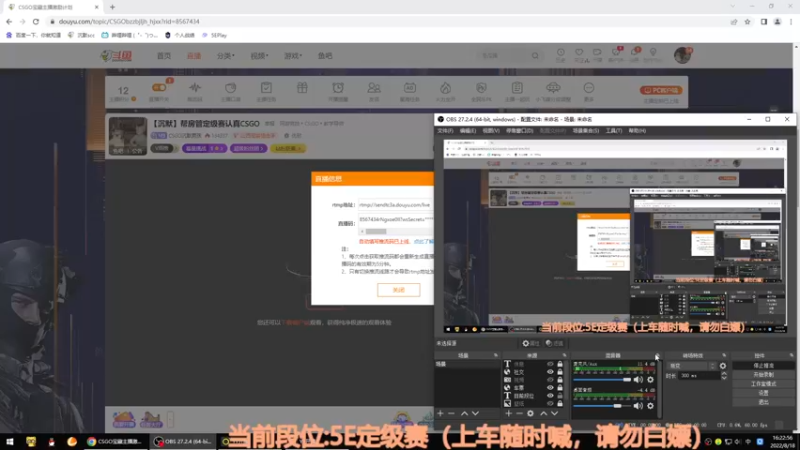Pop out the 控件 dock panel

791,355
